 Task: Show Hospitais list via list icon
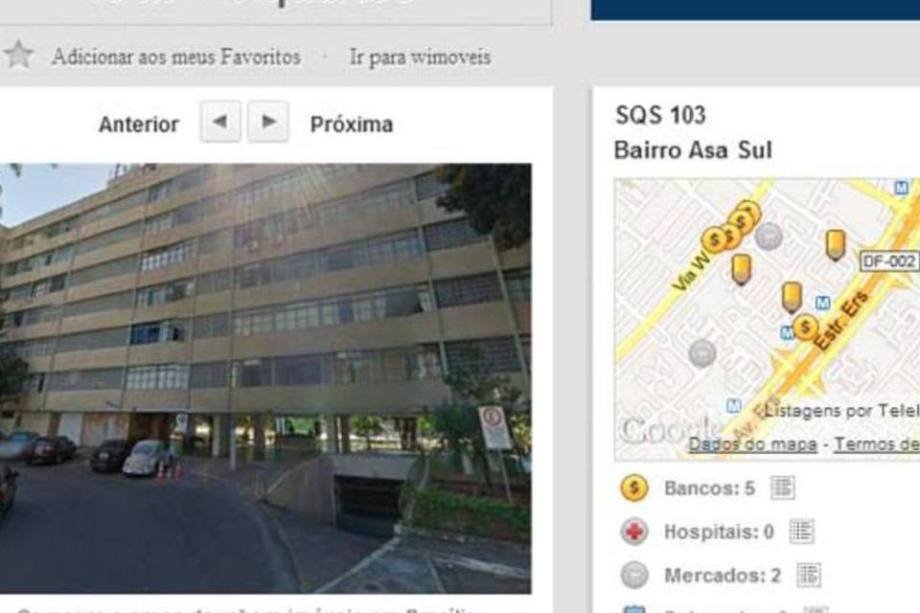point(801,531)
